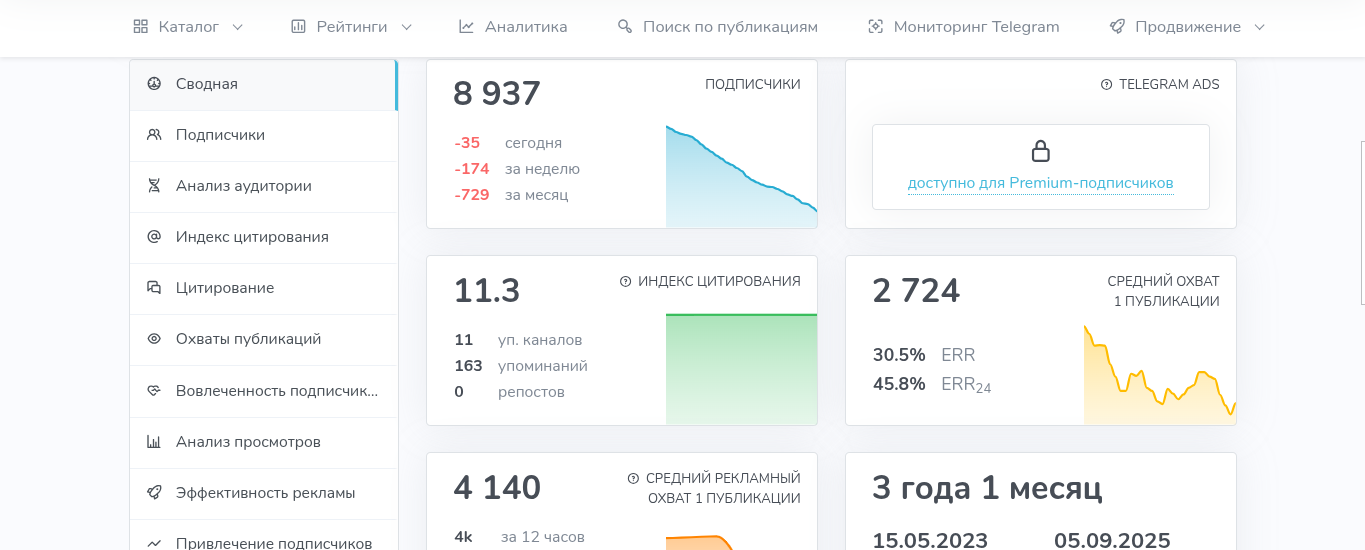Click the @ icon for Индекс цитирования
This screenshot has height=550, width=1365.
[154, 237]
